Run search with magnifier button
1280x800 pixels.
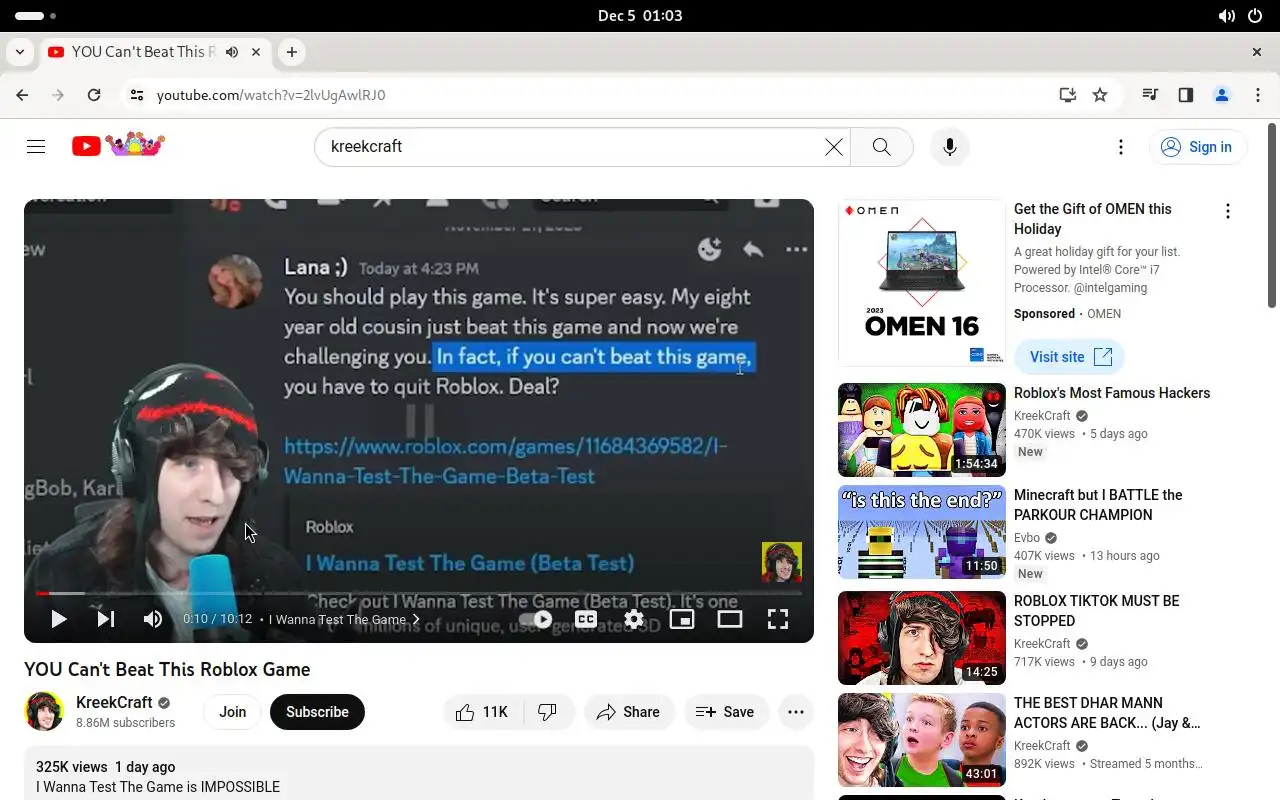click(881, 147)
